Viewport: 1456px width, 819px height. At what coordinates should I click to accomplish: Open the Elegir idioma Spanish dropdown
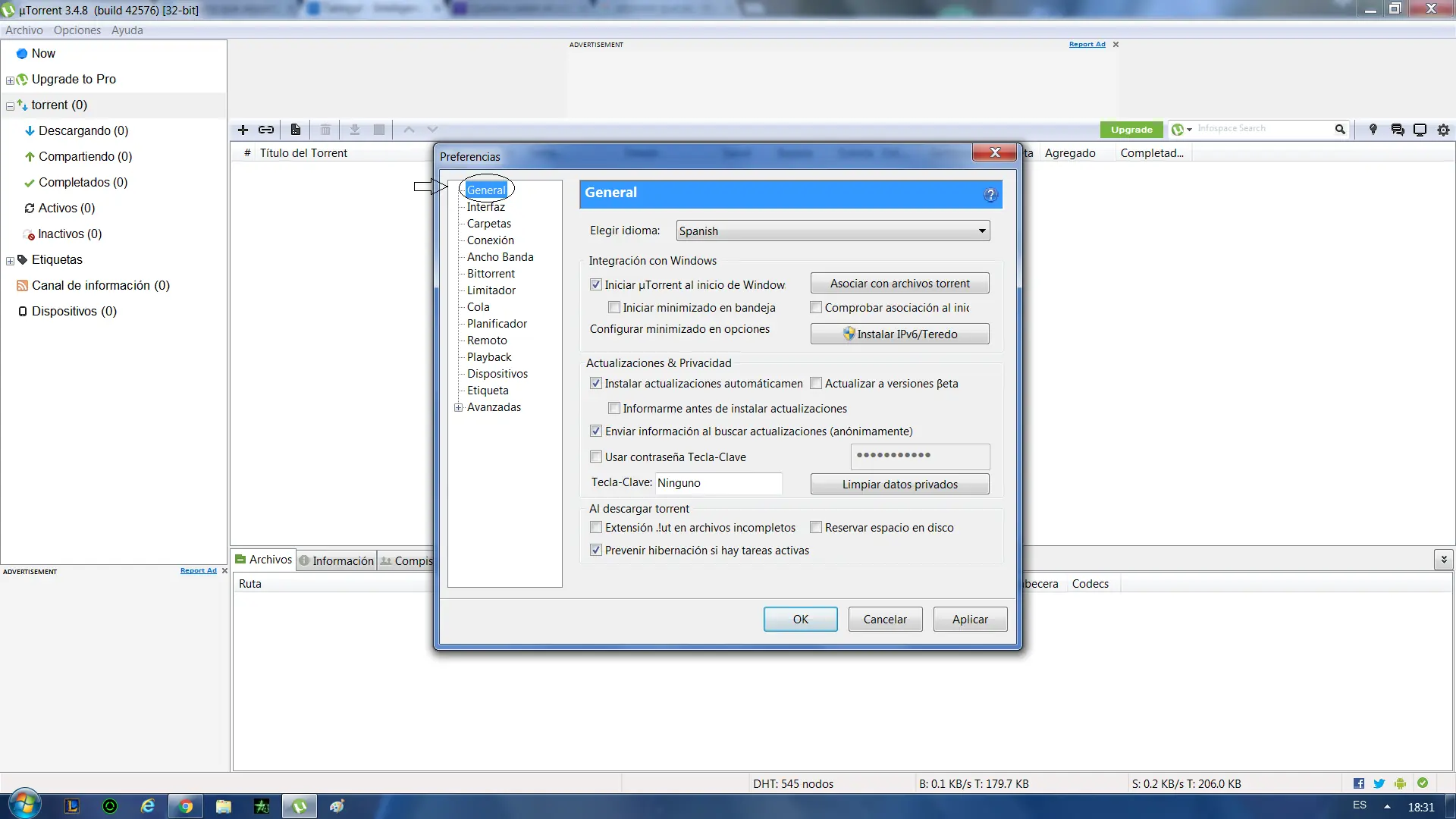point(833,231)
